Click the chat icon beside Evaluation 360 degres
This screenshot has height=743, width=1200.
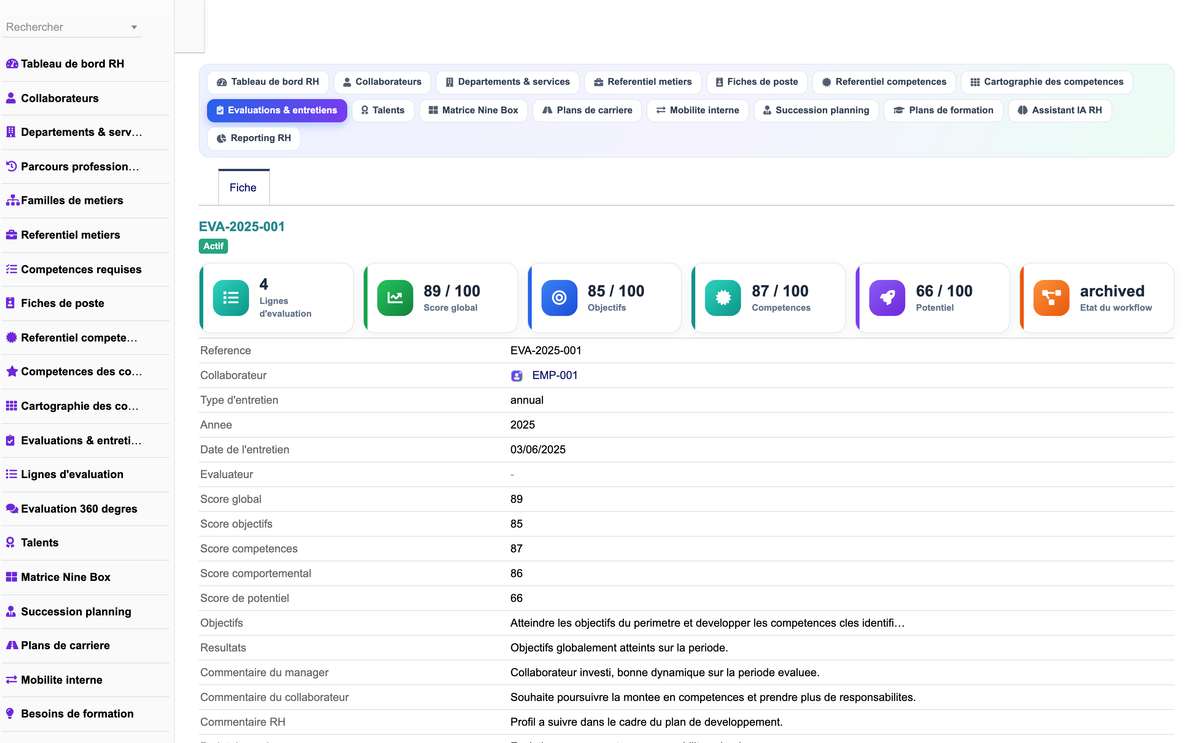(12, 509)
